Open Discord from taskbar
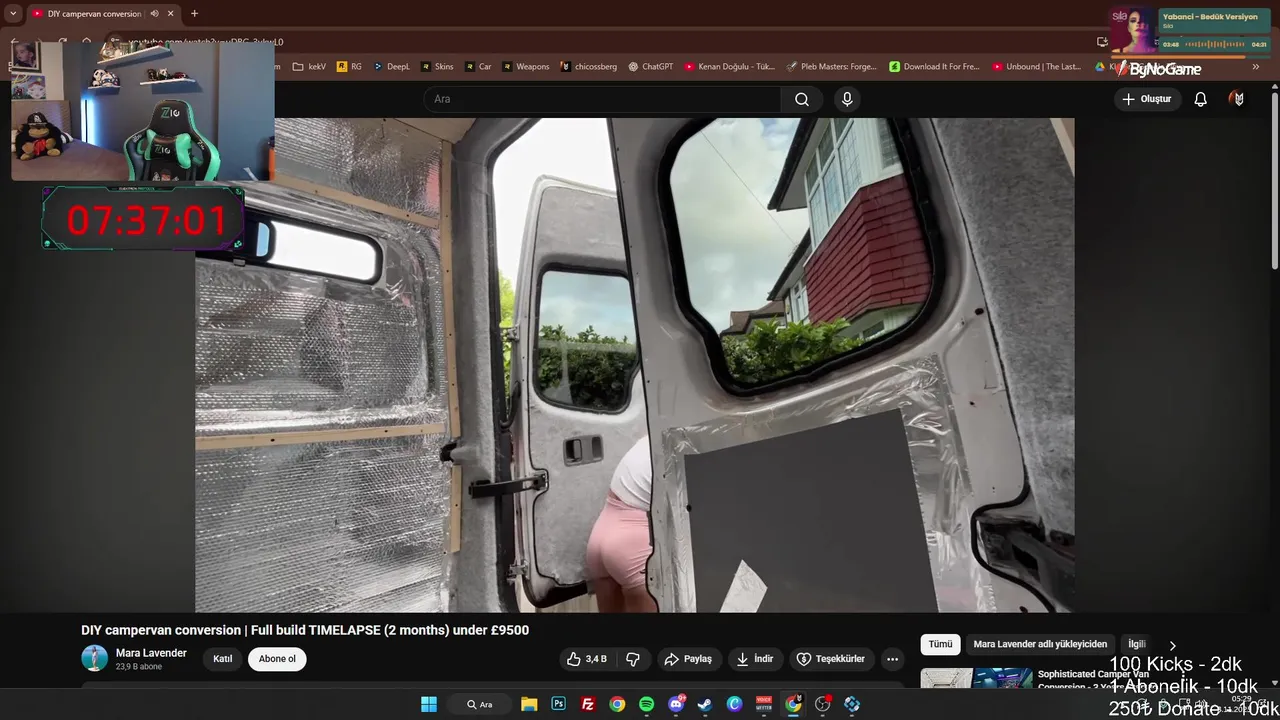The width and height of the screenshot is (1280, 720). pos(676,704)
